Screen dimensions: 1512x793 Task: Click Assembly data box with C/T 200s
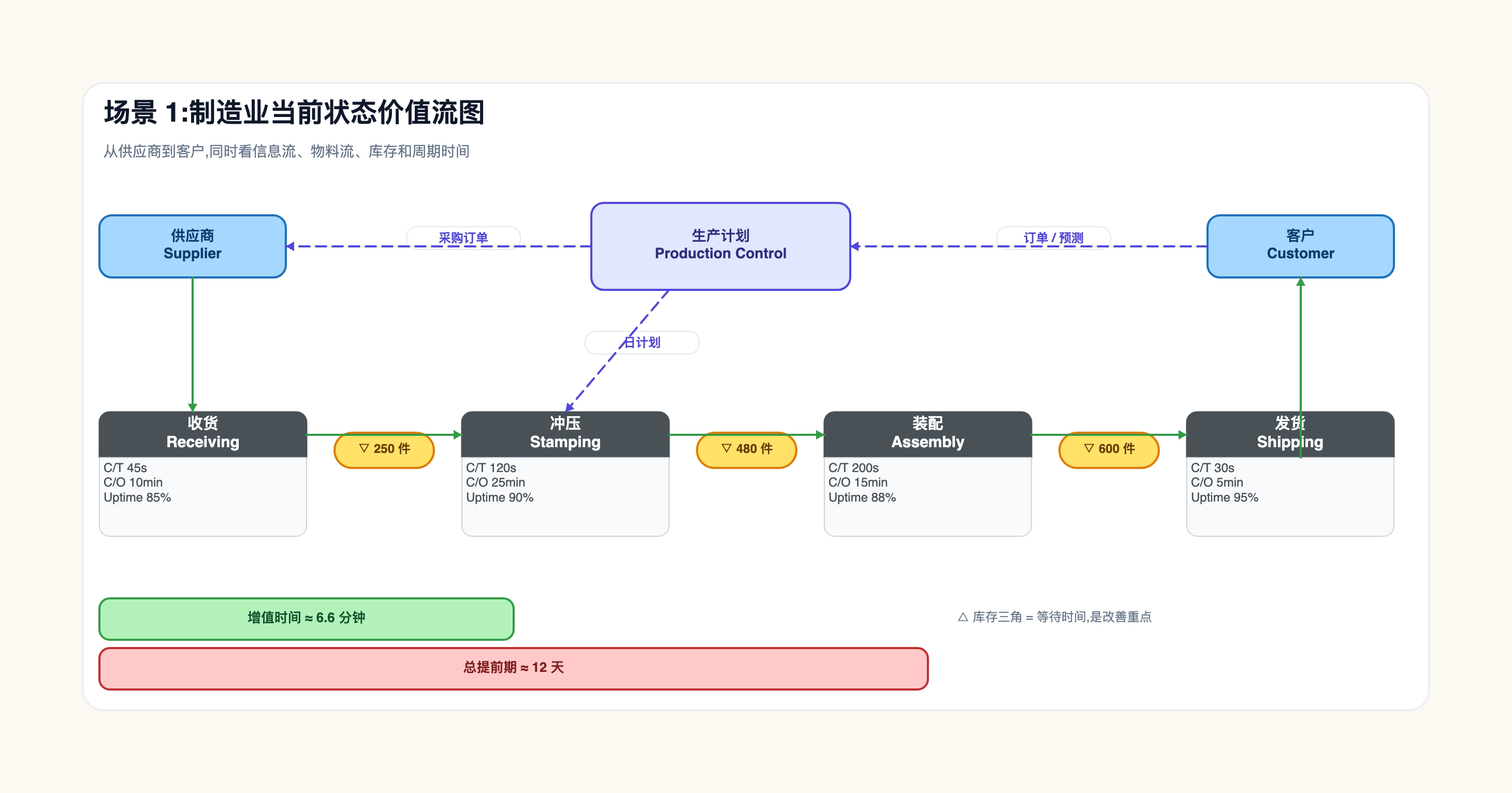click(x=927, y=496)
